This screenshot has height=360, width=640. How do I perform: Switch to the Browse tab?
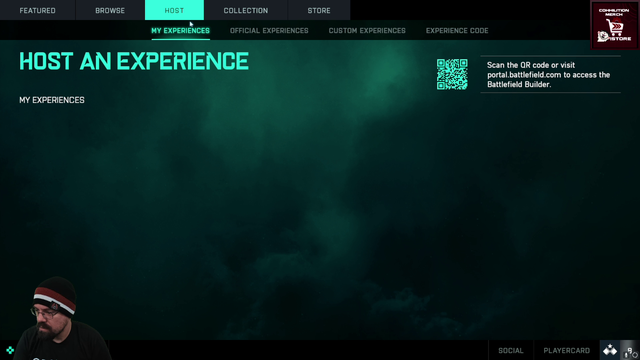(x=110, y=10)
